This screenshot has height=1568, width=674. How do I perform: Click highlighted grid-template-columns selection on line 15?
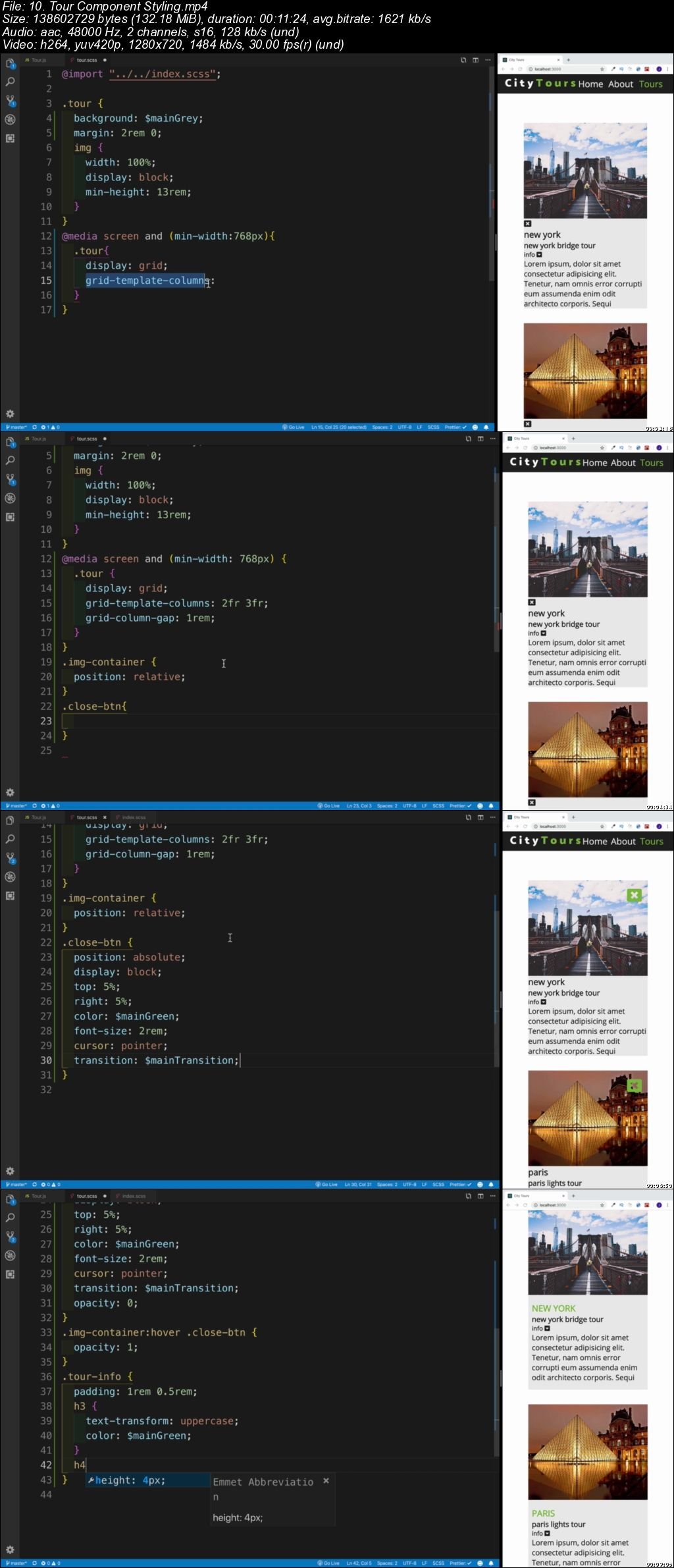147,281
